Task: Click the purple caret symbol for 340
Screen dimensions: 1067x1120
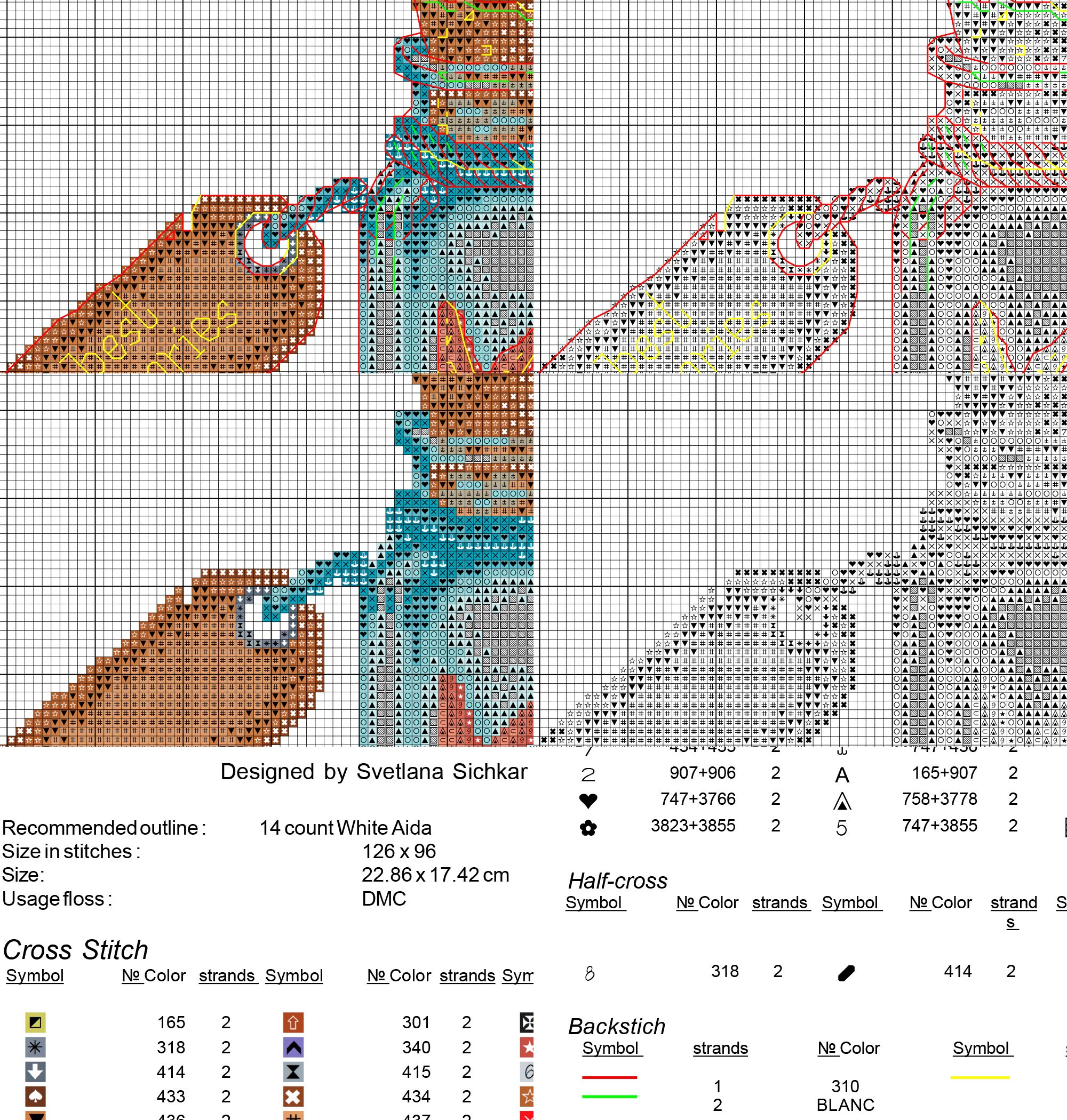Action: [293, 1047]
